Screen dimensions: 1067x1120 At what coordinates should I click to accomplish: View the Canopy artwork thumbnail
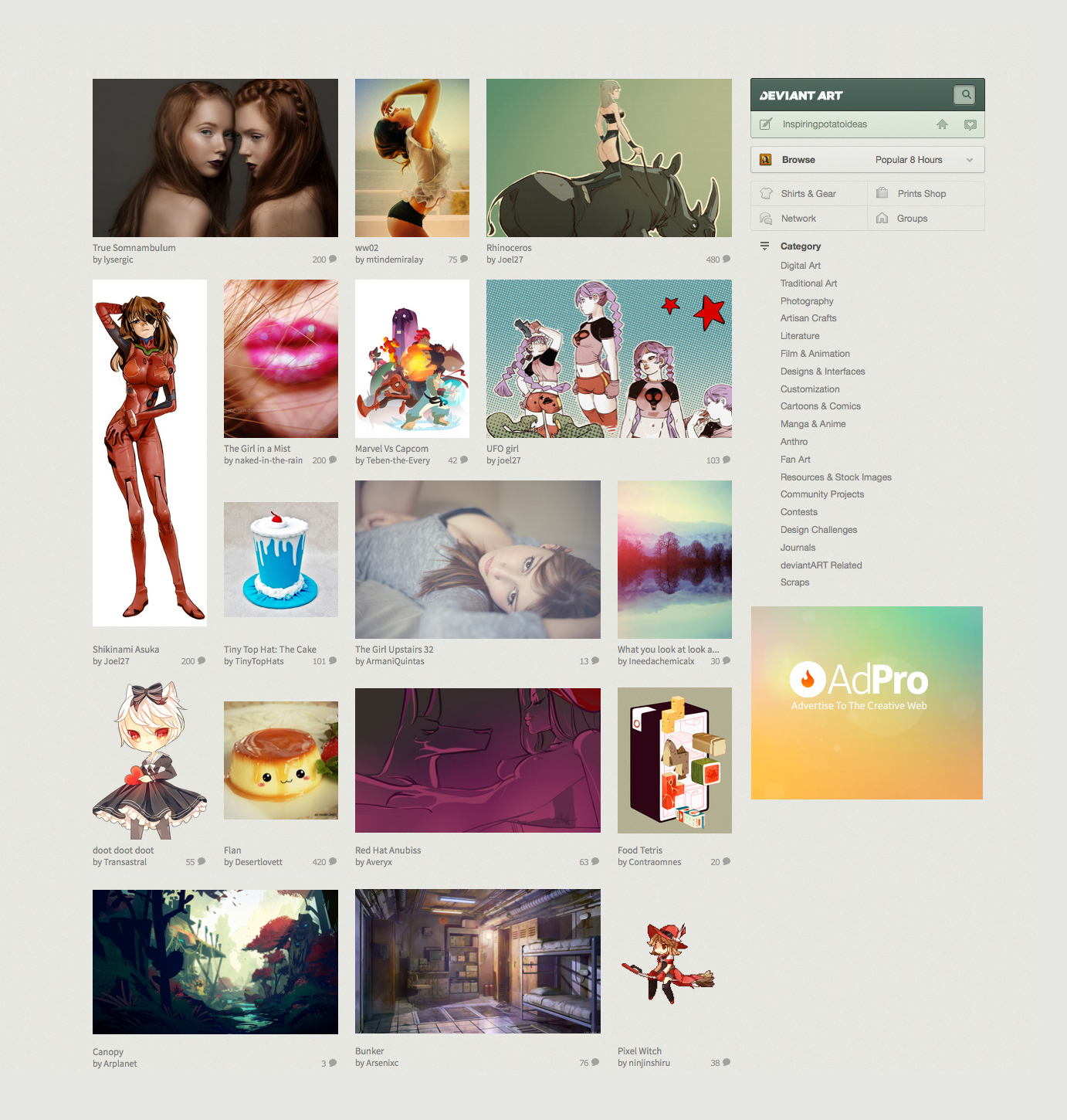pos(215,962)
